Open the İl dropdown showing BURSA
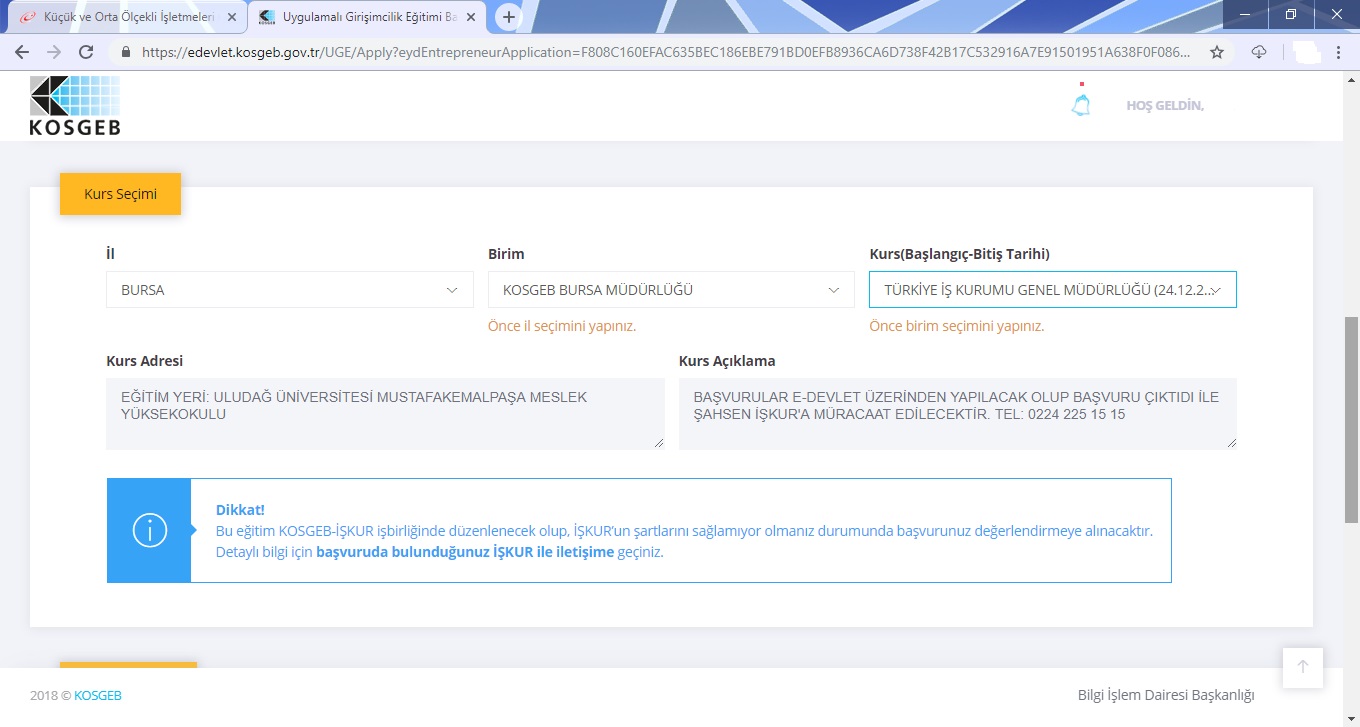Image resolution: width=1360 pixels, height=727 pixels. 290,290
